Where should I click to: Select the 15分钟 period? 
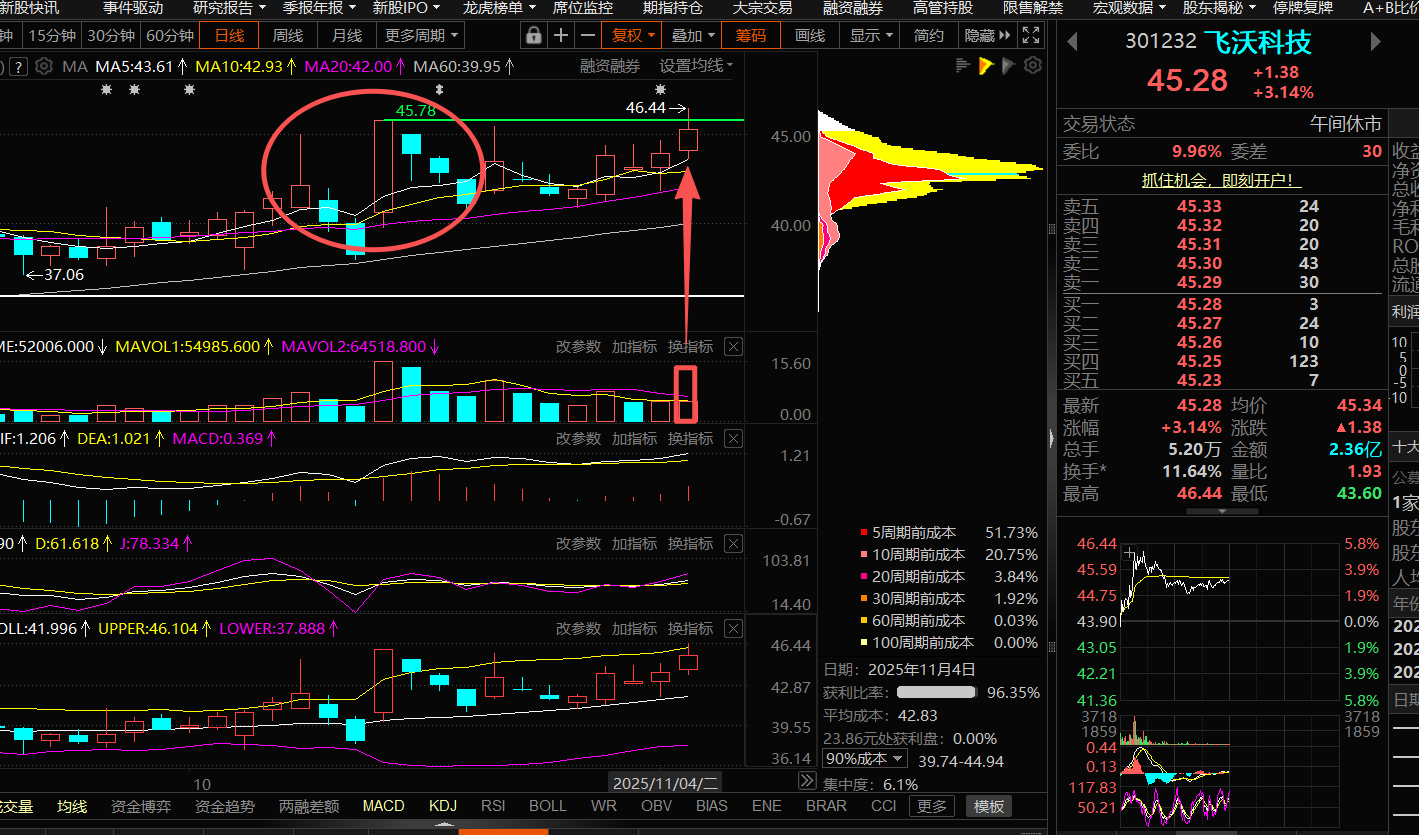[x=52, y=36]
